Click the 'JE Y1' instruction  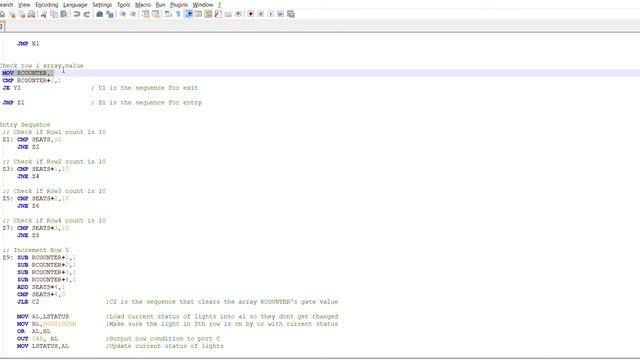(x=11, y=88)
